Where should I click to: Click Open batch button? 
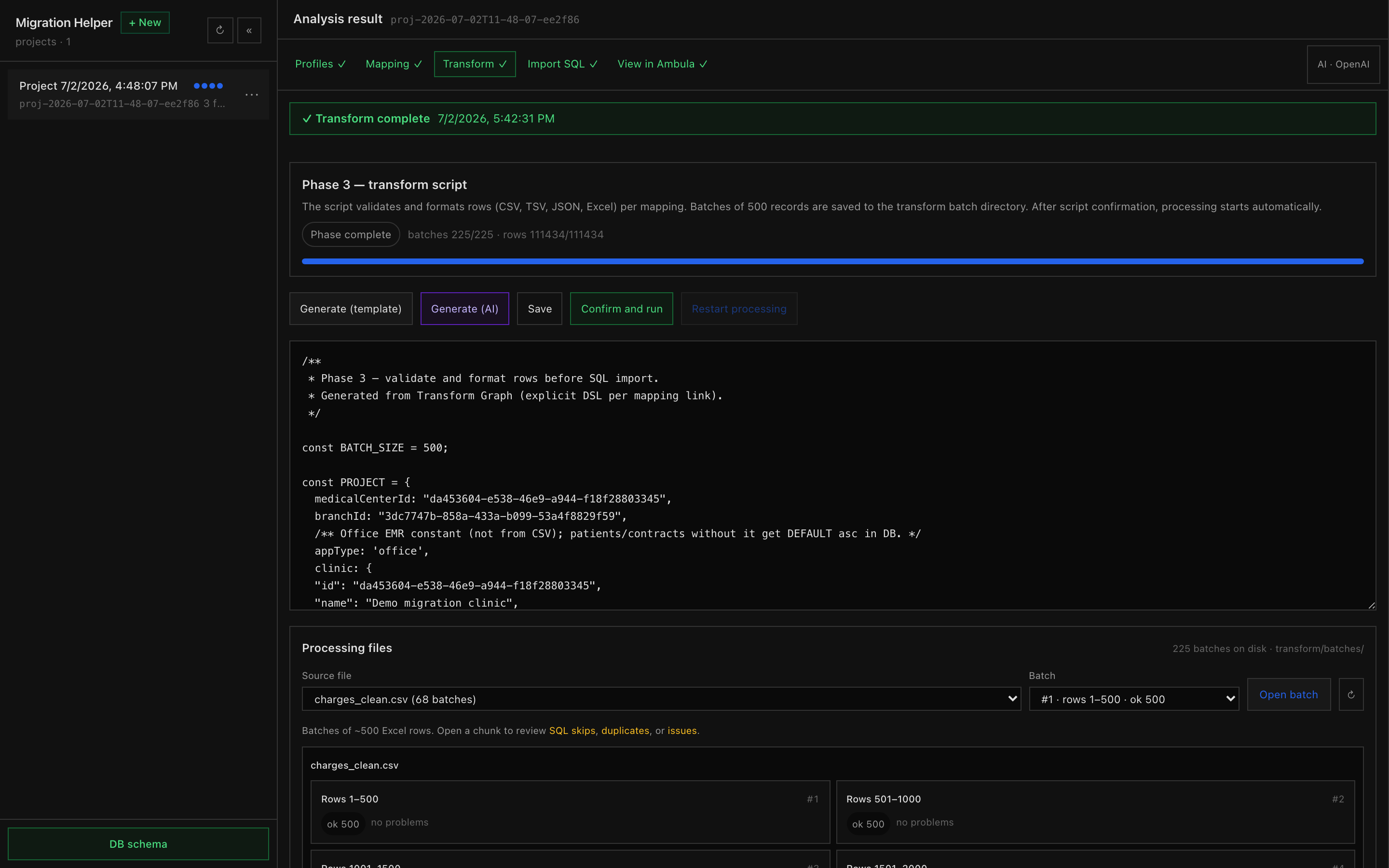1289,694
